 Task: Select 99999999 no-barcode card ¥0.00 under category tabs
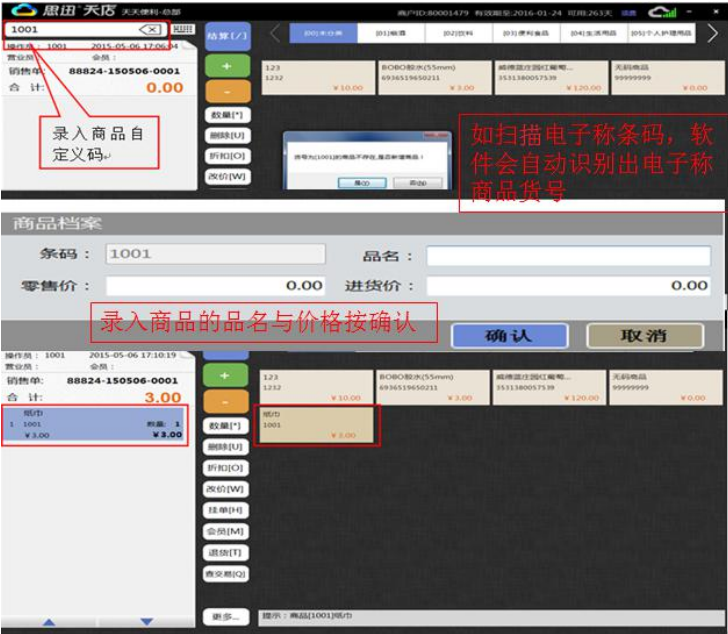(x=668, y=78)
